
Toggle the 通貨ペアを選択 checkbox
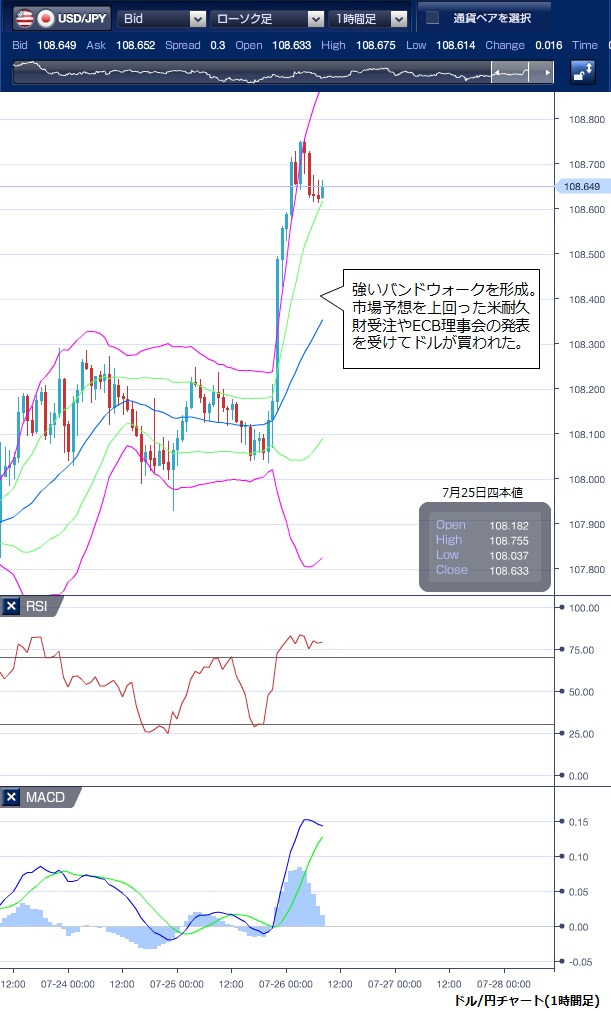(x=432, y=18)
